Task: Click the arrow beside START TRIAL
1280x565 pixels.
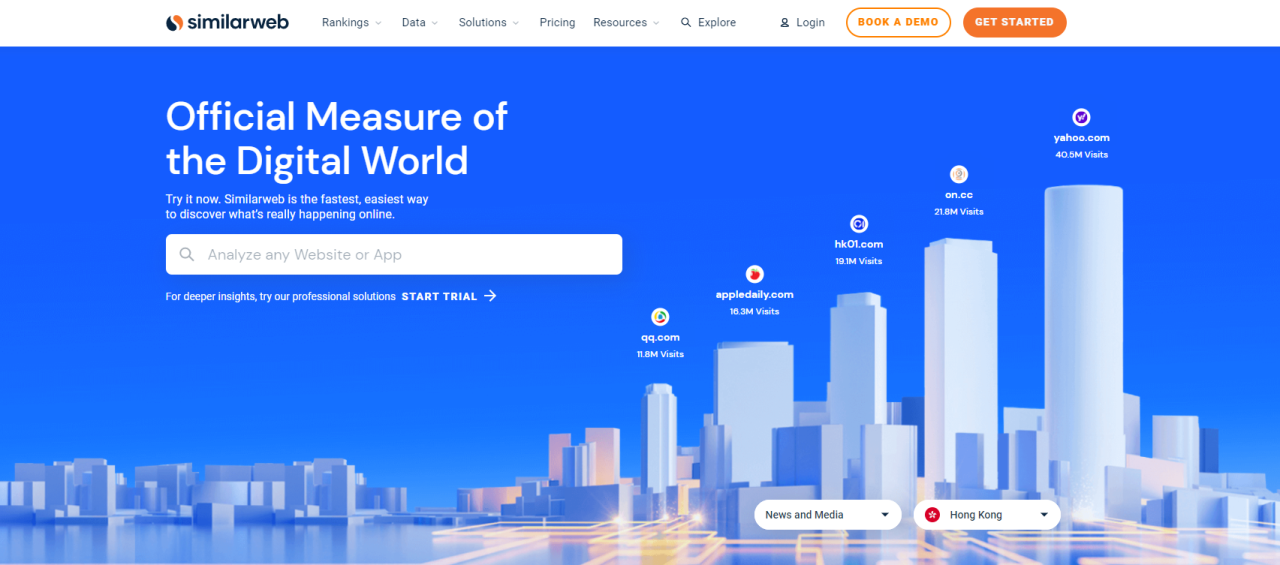Action: pyautogui.click(x=490, y=296)
